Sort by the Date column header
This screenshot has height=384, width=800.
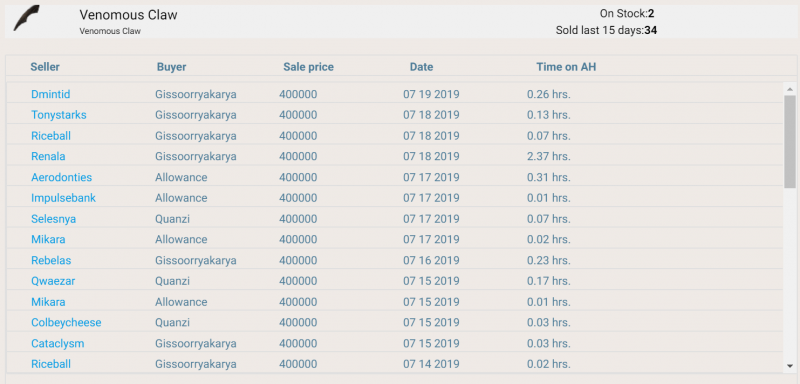click(421, 67)
